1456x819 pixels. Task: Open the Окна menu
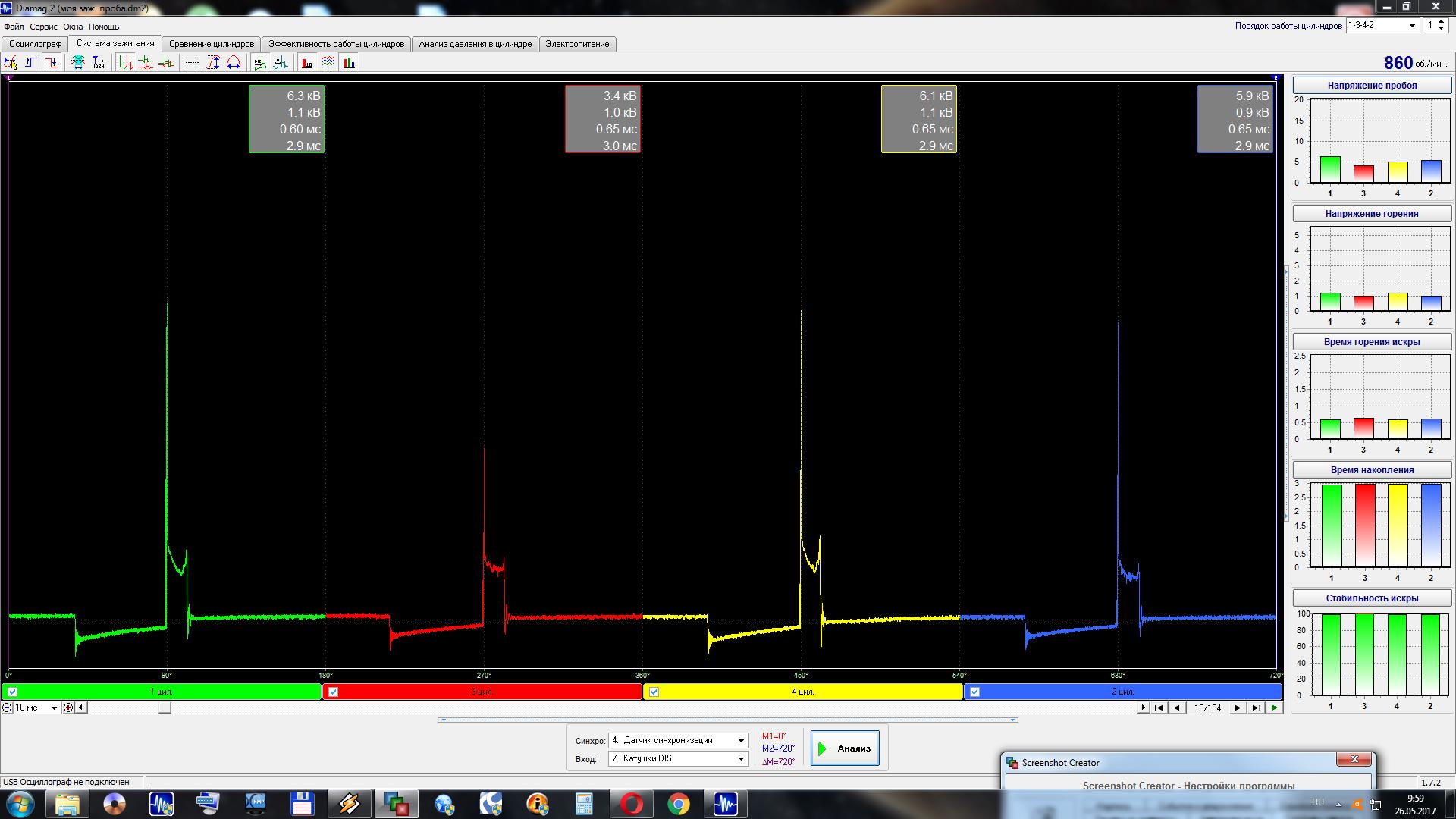tap(73, 27)
